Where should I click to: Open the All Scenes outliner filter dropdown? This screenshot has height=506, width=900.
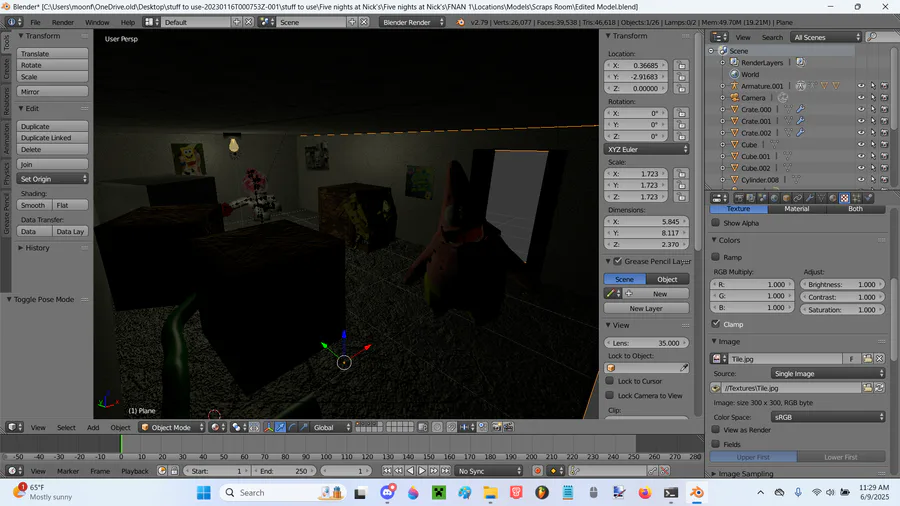(x=825, y=37)
